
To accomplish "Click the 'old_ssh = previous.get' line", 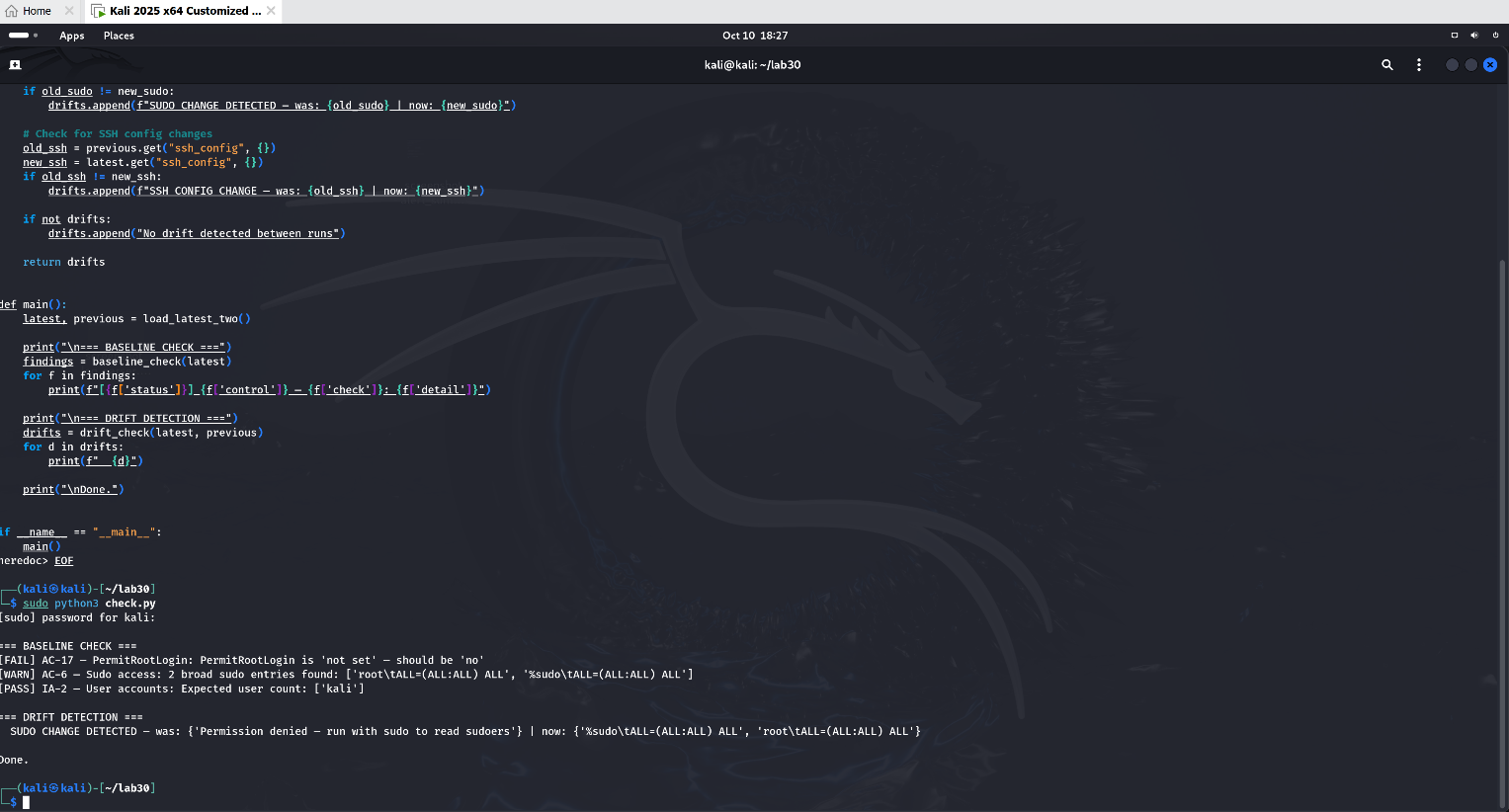I will (x=150, y=148).
